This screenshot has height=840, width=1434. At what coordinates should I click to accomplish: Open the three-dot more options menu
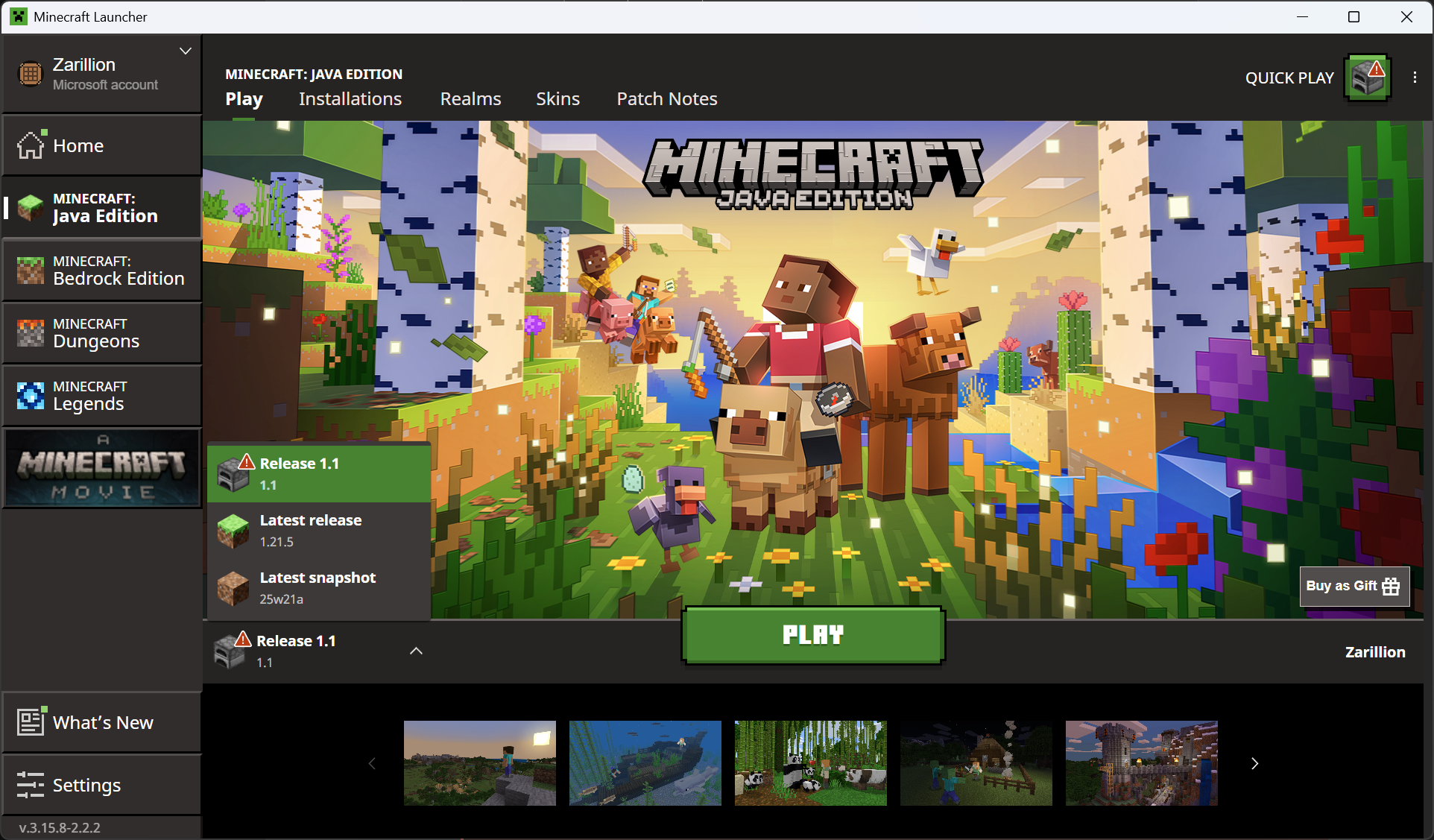click(x=1415, y=78)
